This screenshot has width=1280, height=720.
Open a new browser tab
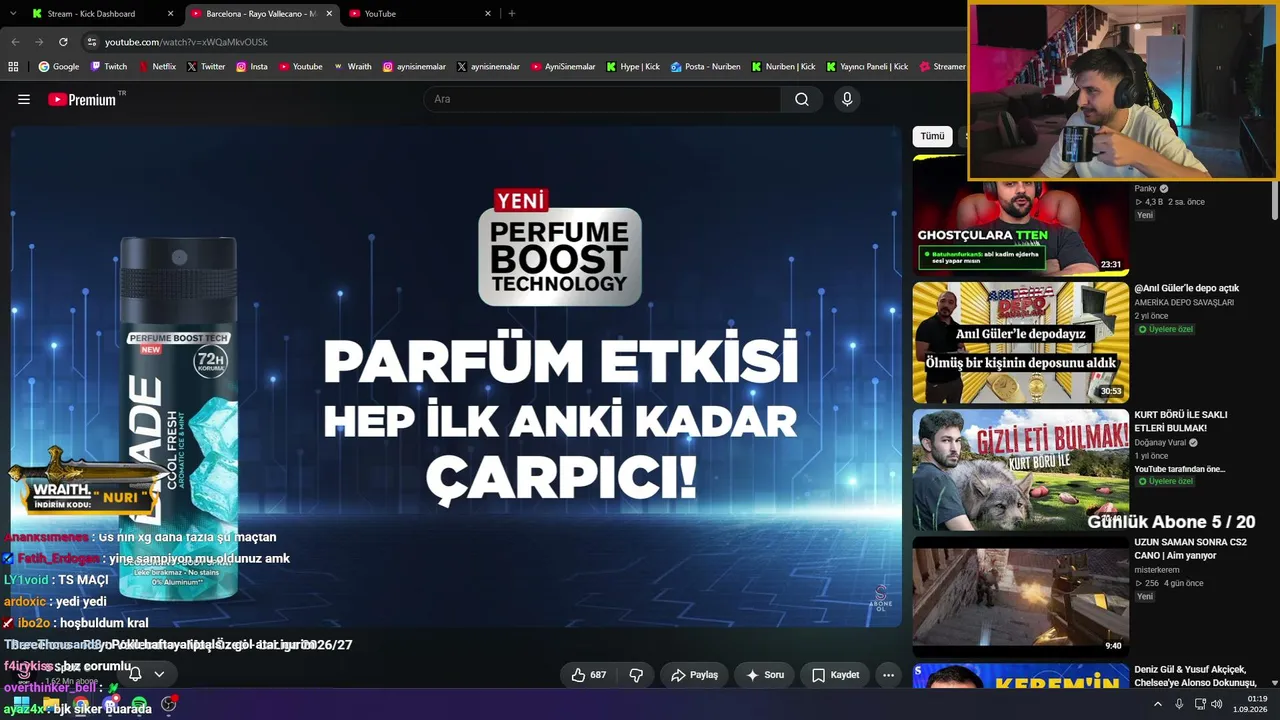512,14
